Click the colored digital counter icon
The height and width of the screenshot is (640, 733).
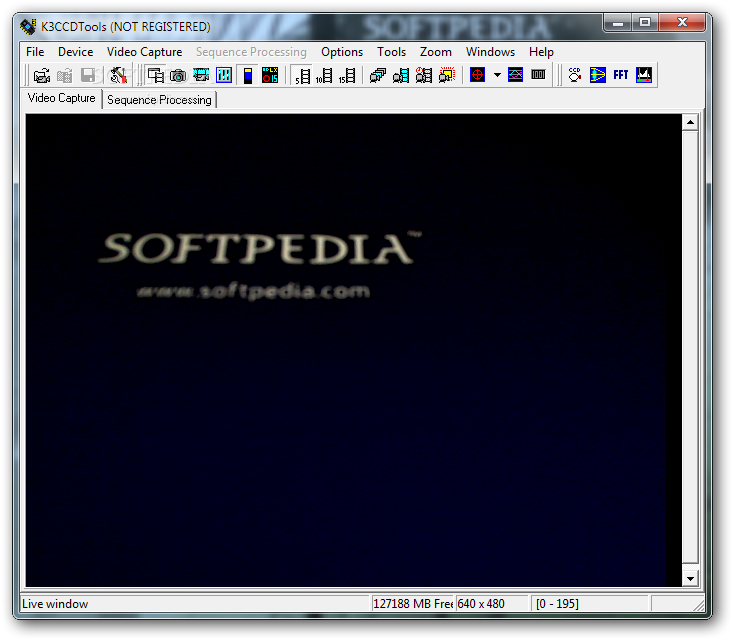(270, 75)
